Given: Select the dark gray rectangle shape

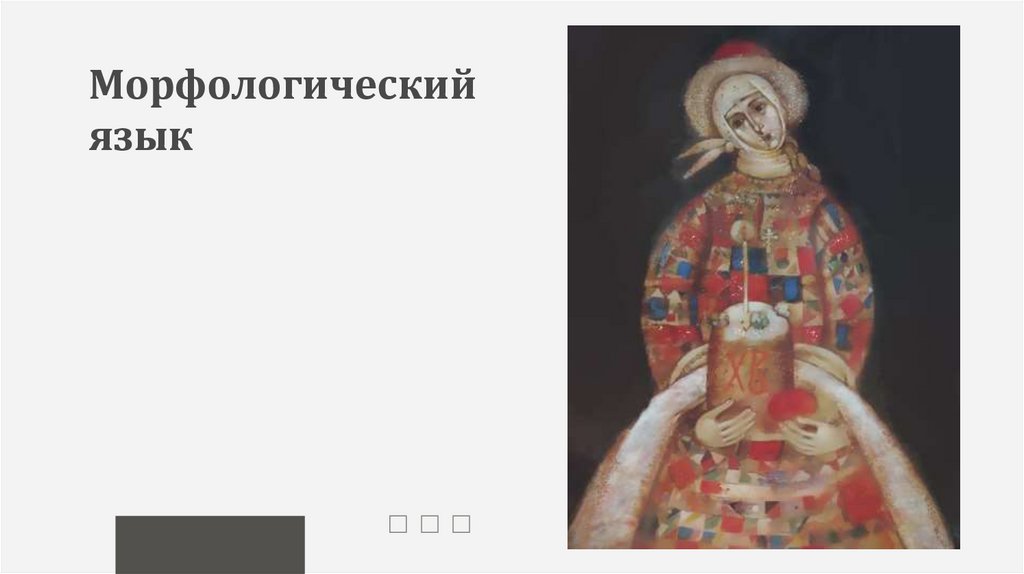Looking at the screenshot, I should pyautogui.click(x=210, y=545).
